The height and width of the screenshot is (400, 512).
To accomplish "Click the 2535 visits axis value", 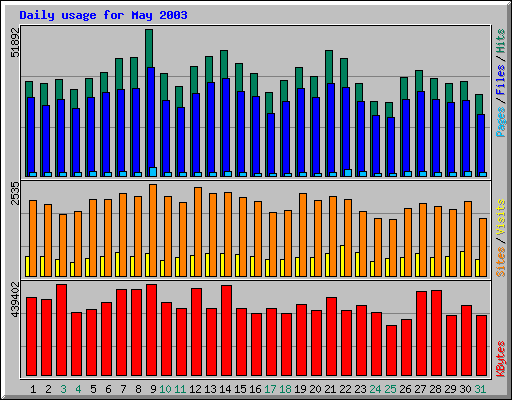I will pyautogui.click(x=15, y=193).
